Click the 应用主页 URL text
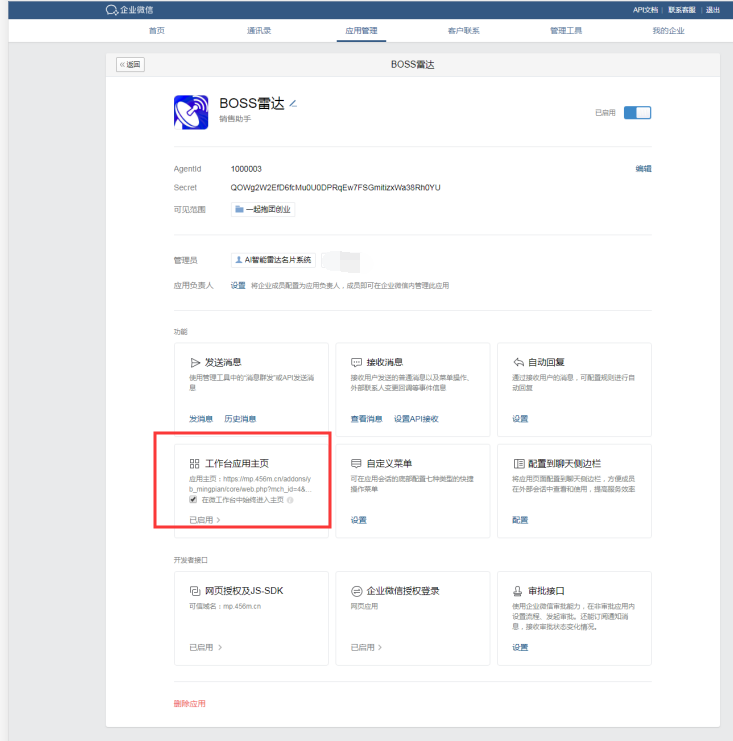Viewport: 733px width, 741px height. point(250,484)
